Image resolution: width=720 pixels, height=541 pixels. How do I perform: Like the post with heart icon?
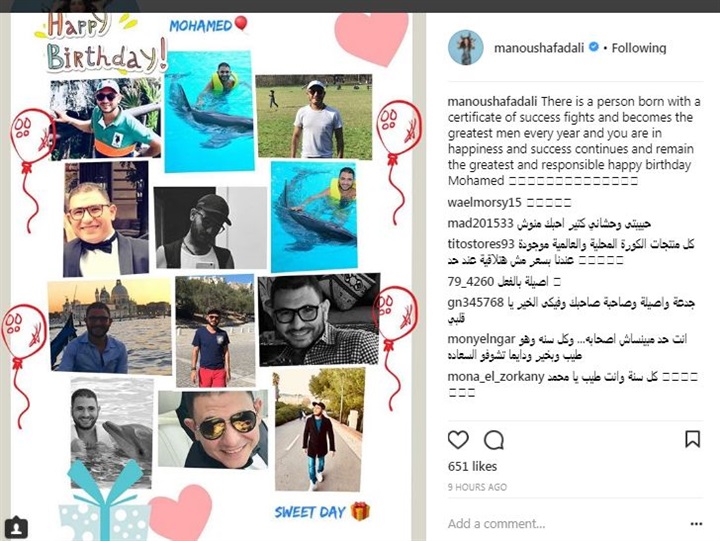[458, 440]
